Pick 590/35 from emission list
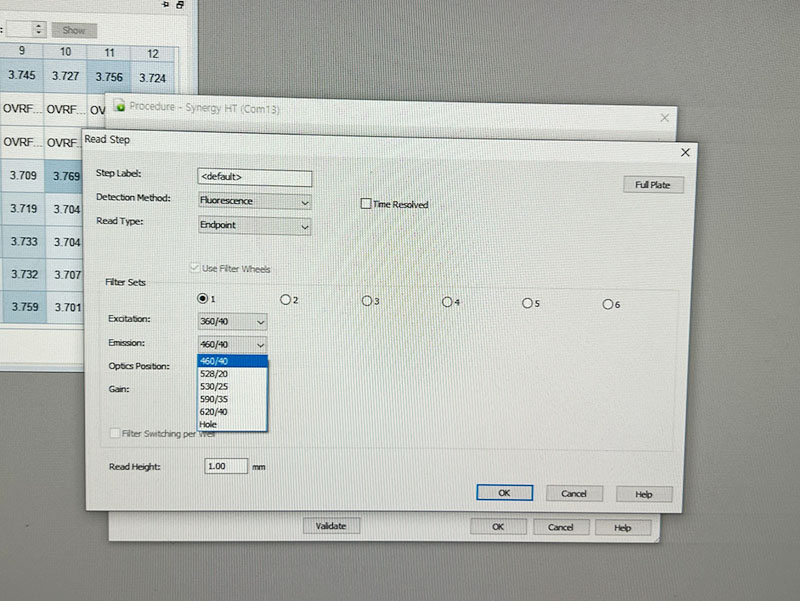Viewport: 800px width, 601px height. pyautogui.click(x=215, y=399)
